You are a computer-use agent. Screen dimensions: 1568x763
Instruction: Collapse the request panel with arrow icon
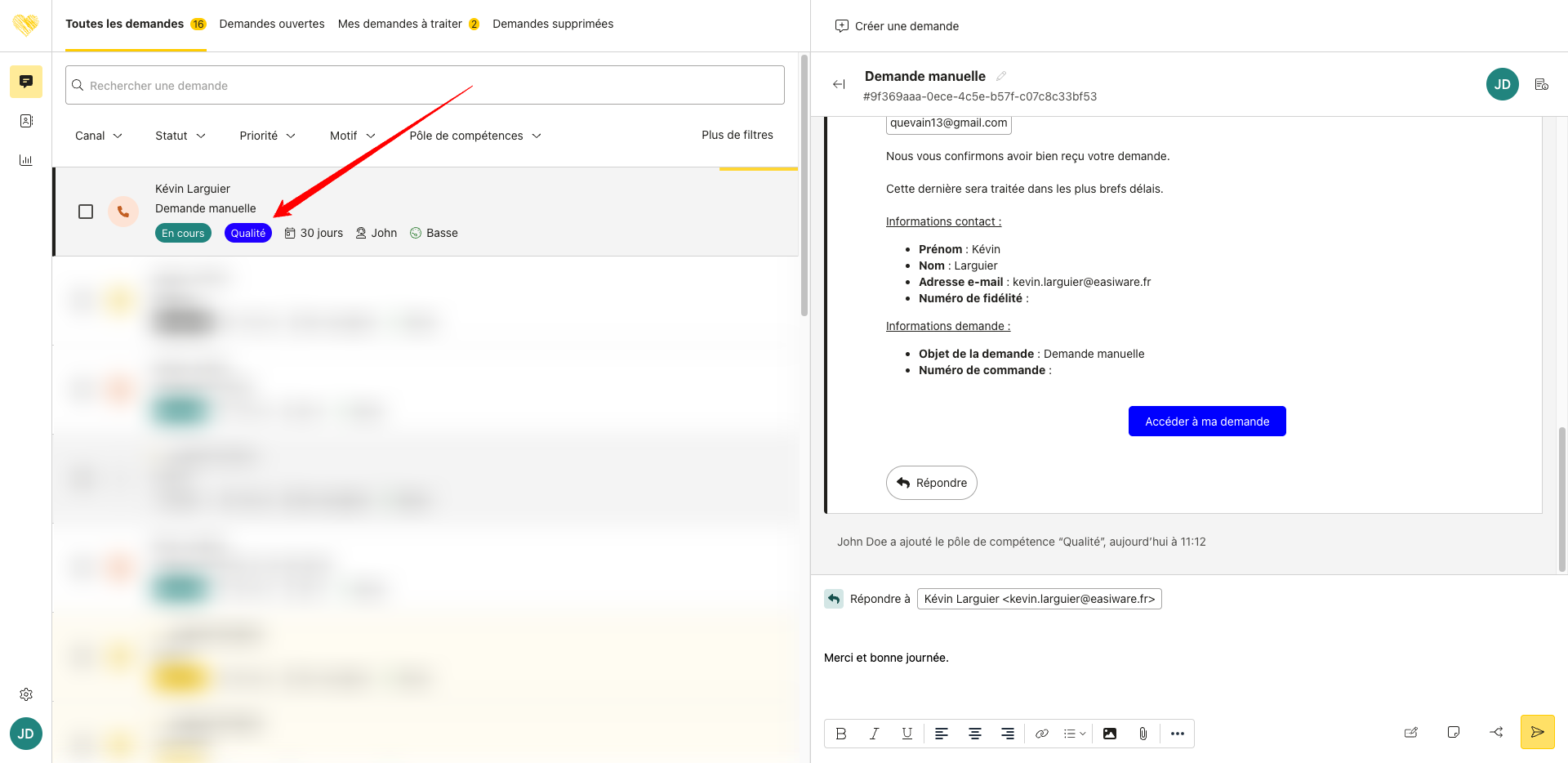839,84
